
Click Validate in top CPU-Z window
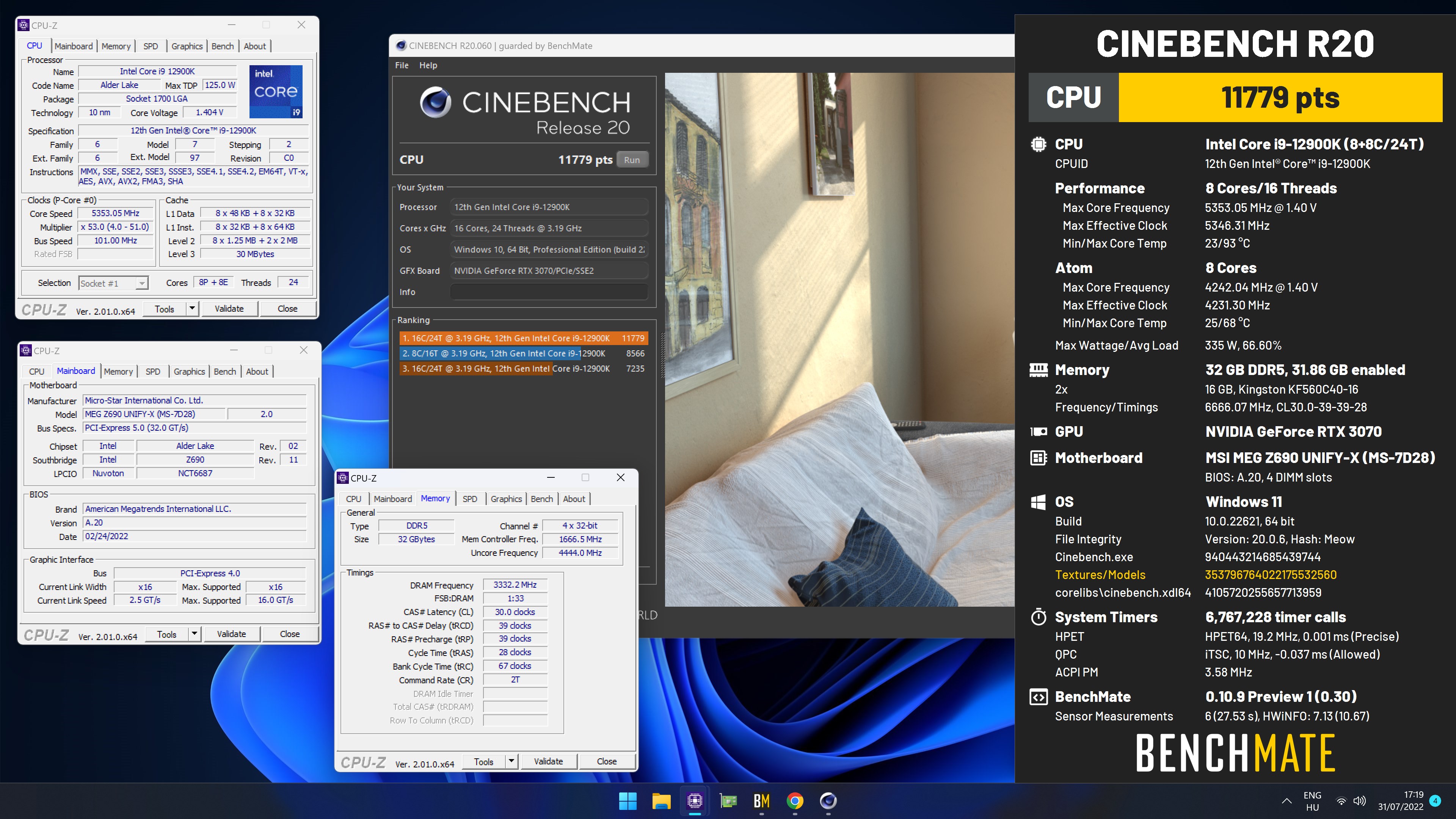coord(229,309)
